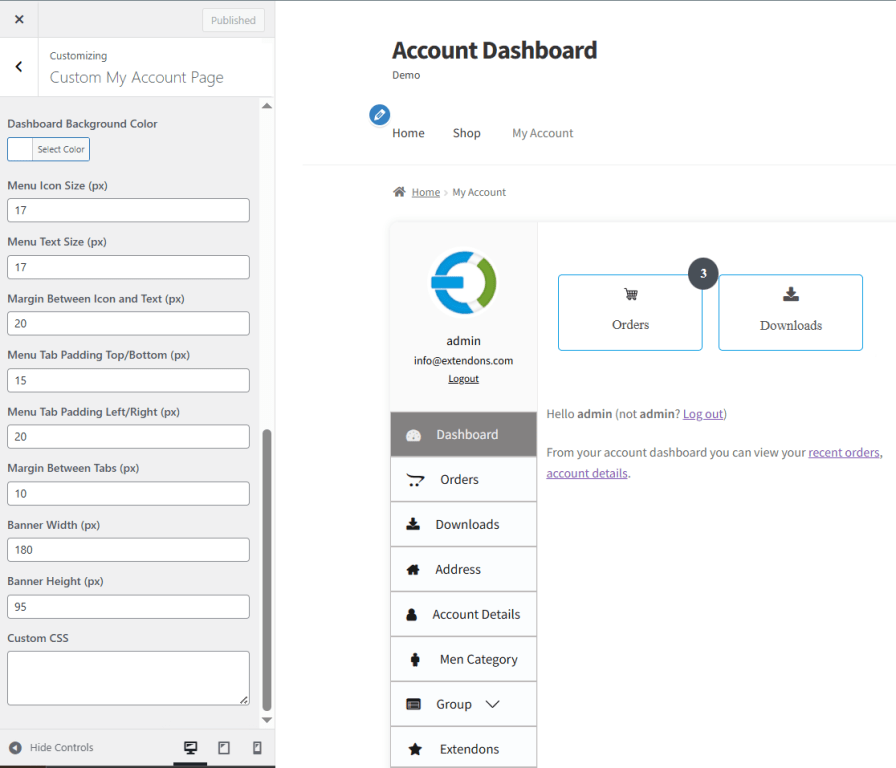Open the Shop page from the navigation menu
Screen dimensions: 896x768
tap(466, 132)
